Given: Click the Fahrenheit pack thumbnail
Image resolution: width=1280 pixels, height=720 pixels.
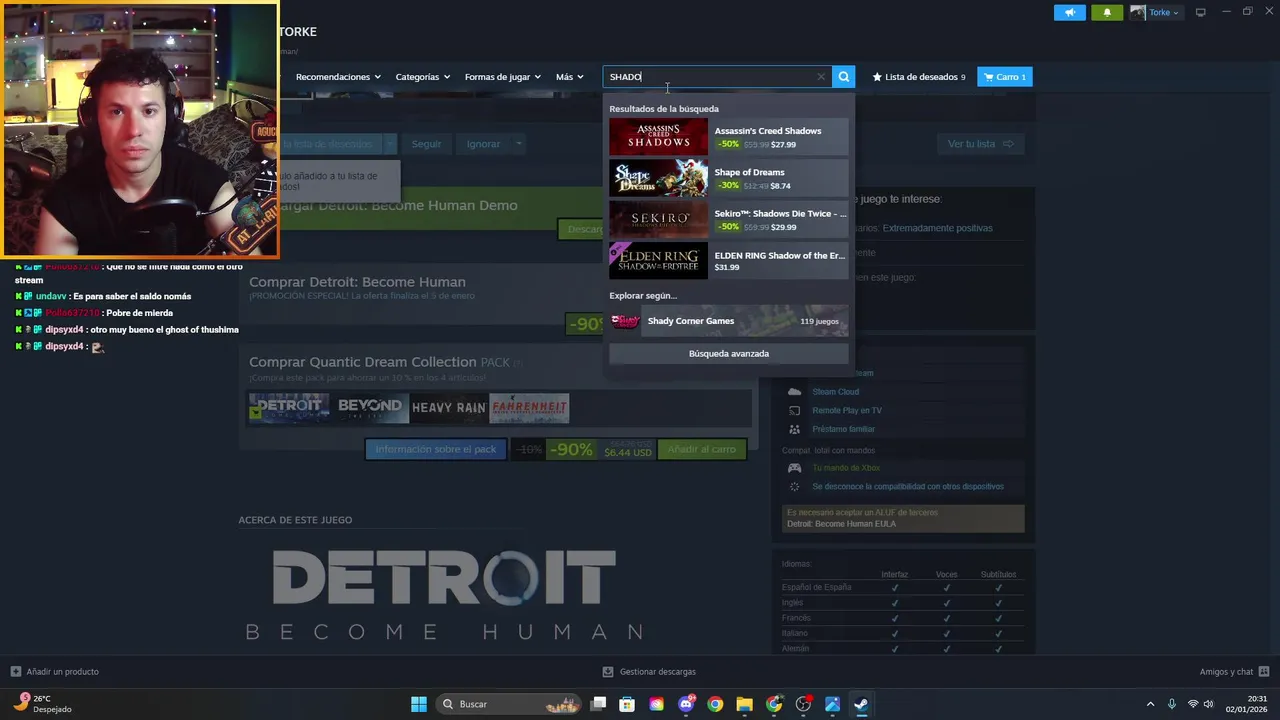Looking at the screenshot, I should (x=529, y=408).
